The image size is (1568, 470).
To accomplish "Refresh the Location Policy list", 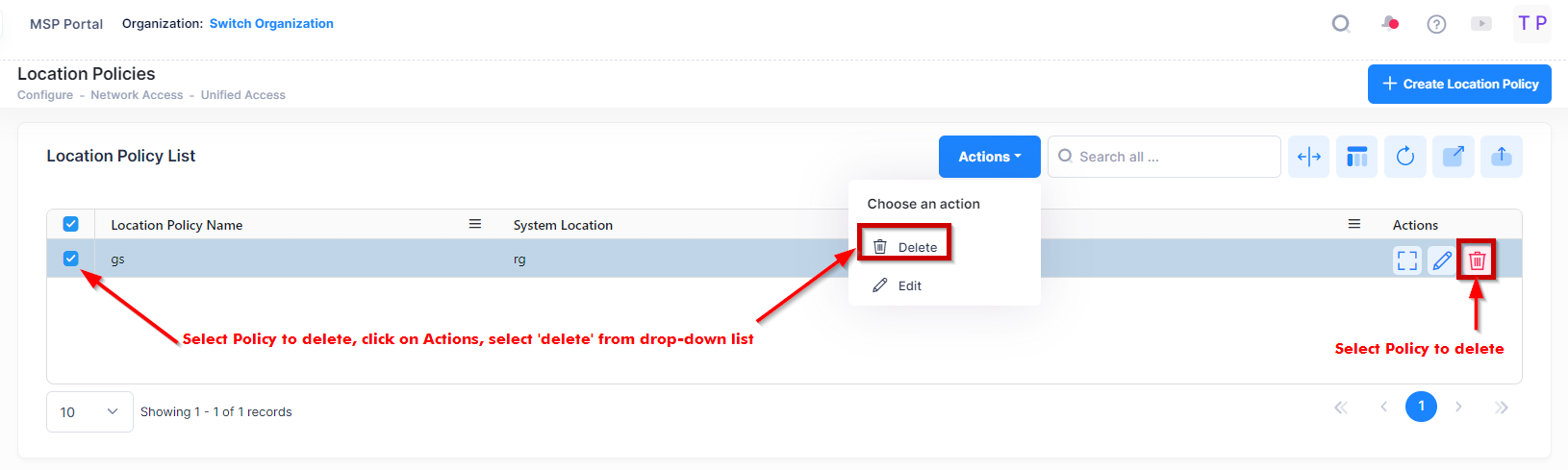I will (x=1405, y=157).
